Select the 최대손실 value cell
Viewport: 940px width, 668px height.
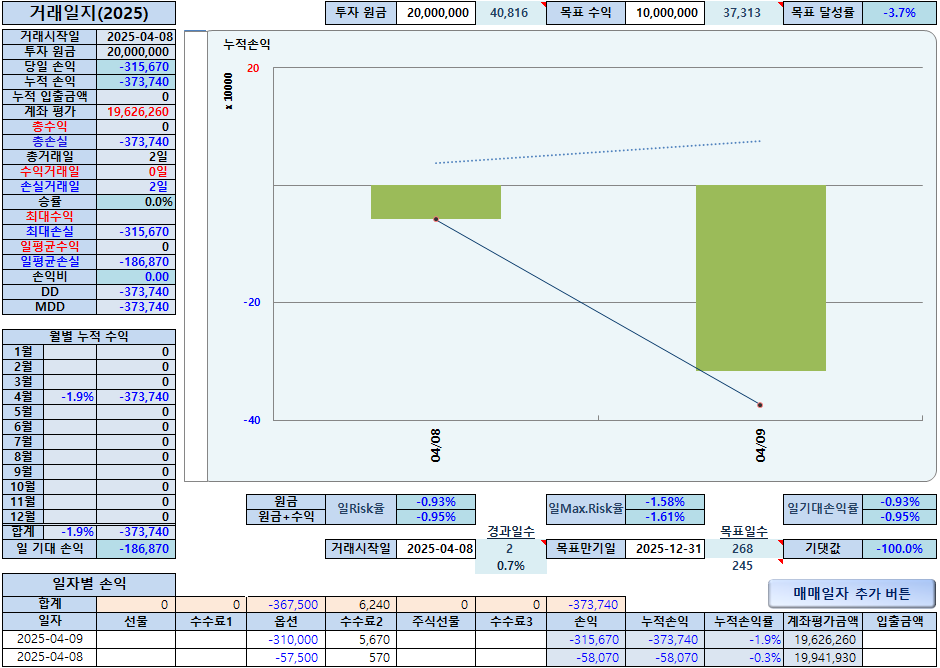(136, 231)
